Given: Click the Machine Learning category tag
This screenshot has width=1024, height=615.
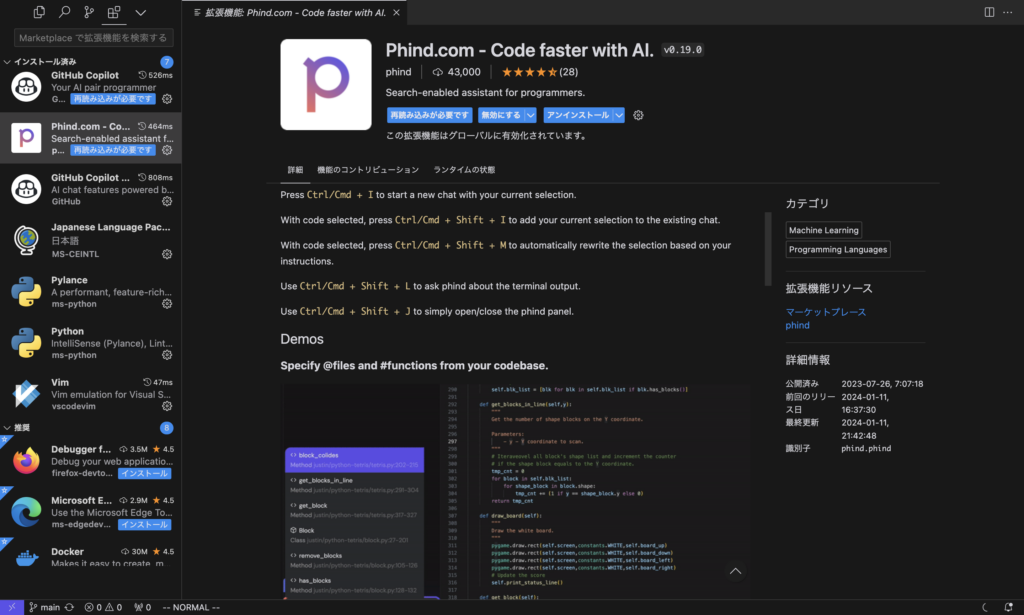Looking at the screenshot, I should 824,230.
